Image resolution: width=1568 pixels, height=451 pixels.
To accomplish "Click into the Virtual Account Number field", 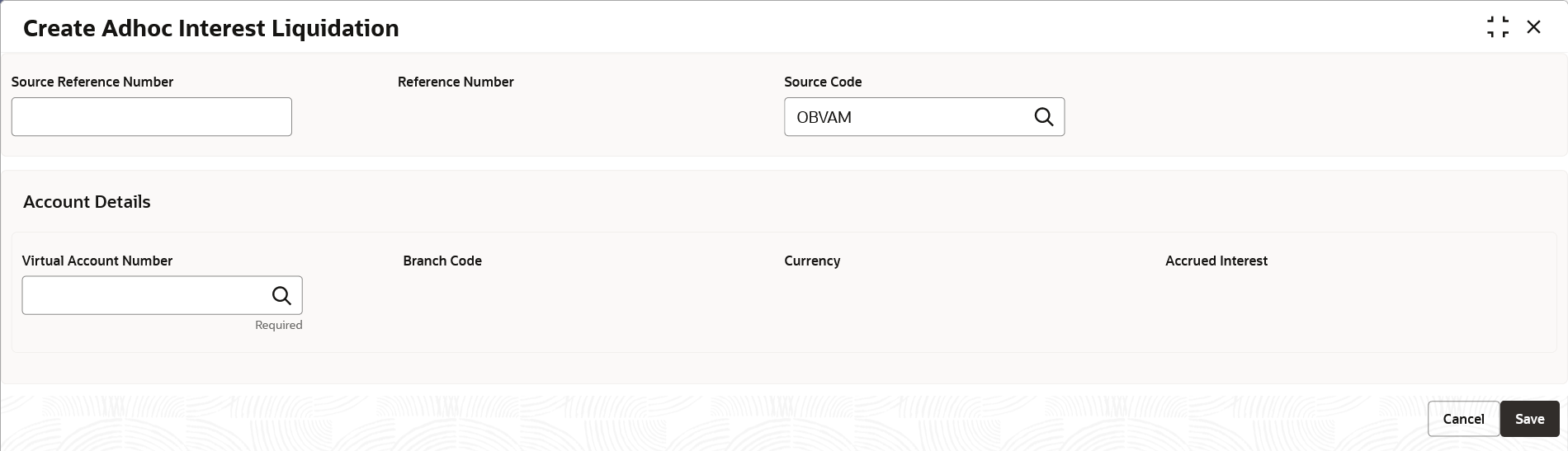I will (144, 295).
